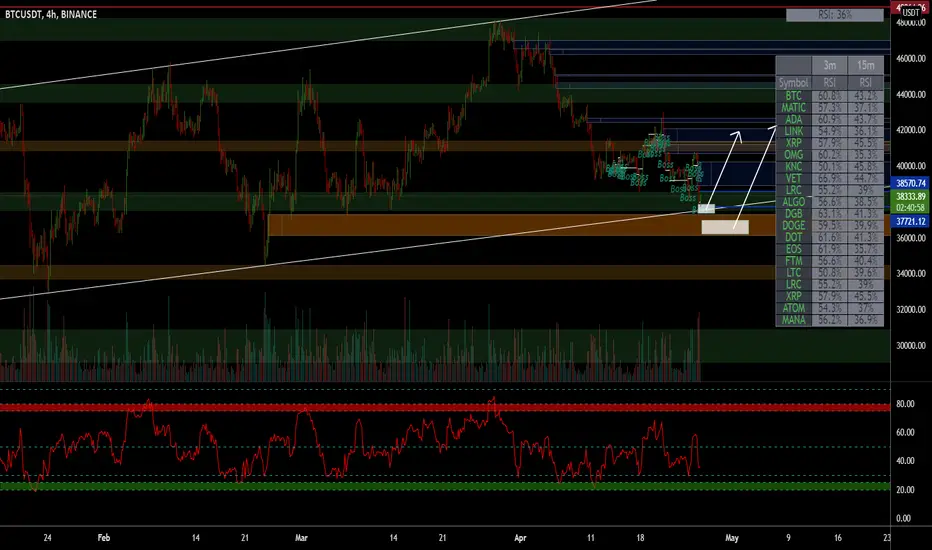Click the DOT symbol row

pyautogui.click(x=794, y=237)
